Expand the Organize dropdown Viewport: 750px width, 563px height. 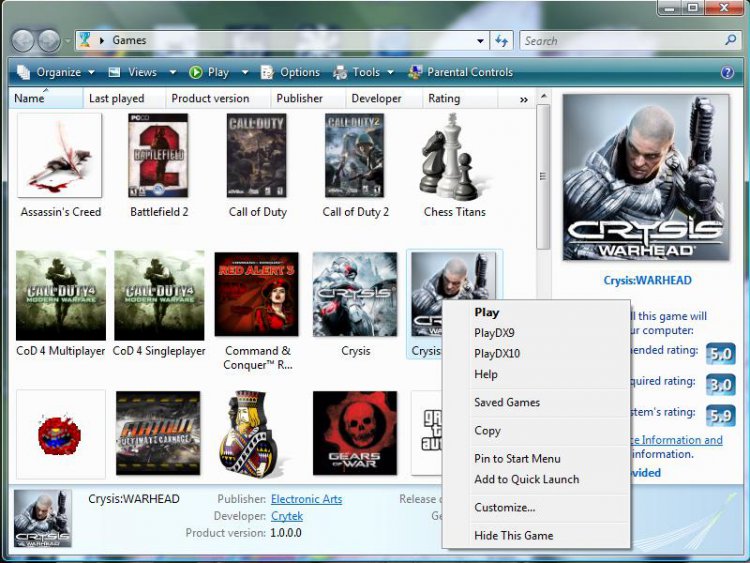[x=91, y=73]
